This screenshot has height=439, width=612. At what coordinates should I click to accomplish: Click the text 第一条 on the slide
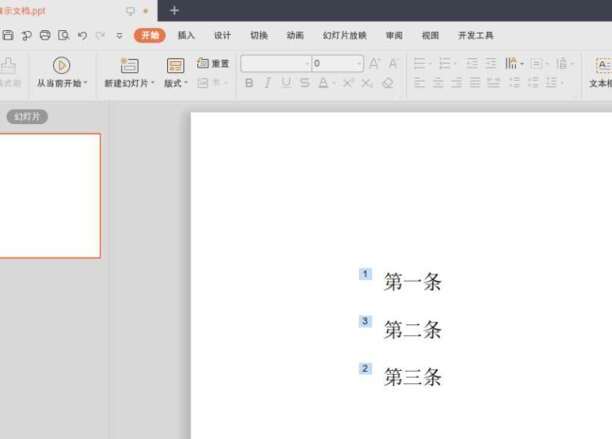click(413, 282)
